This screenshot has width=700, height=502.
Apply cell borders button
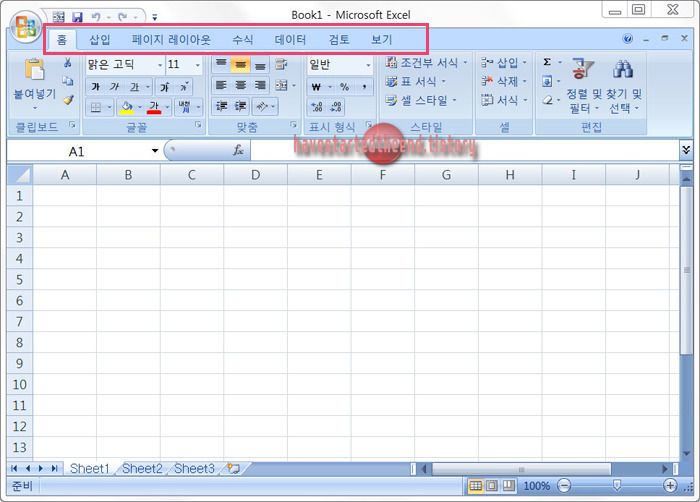96,107
